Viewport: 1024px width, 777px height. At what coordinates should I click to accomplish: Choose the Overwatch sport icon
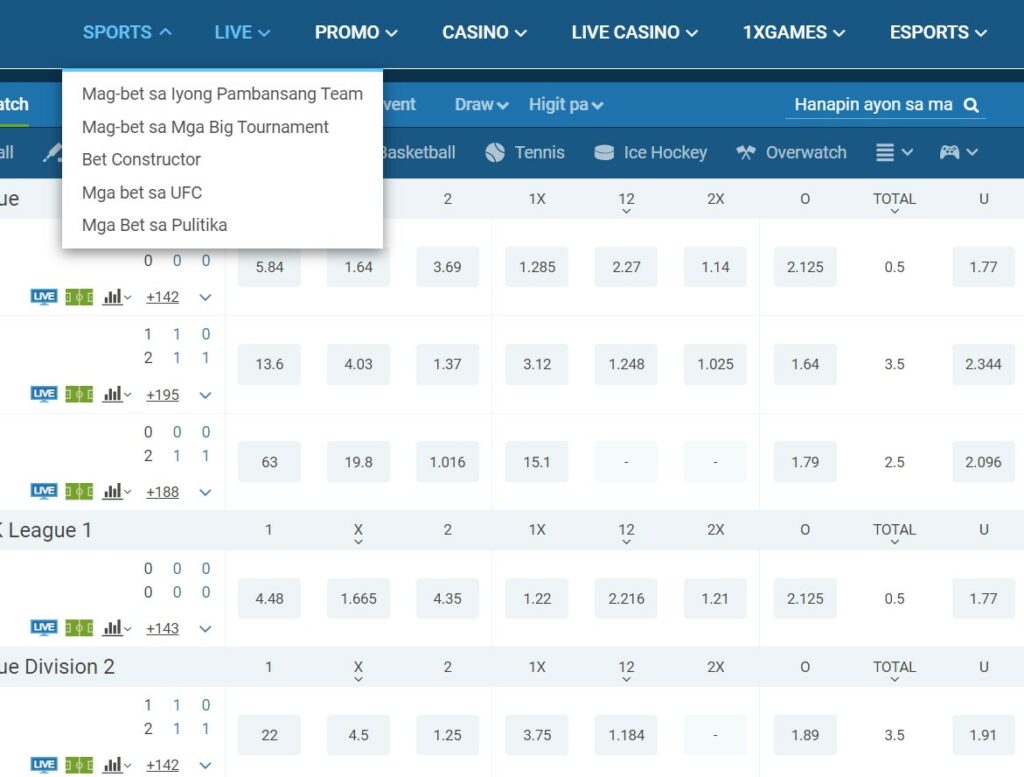coord(746,153)
